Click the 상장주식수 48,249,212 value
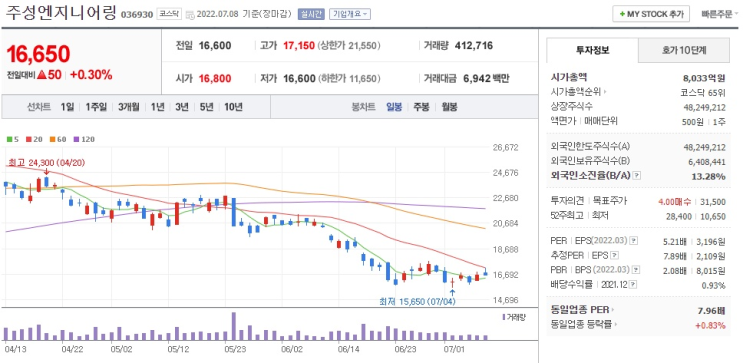The height and width of the screenshot is (363, 743). coord(705,107)
